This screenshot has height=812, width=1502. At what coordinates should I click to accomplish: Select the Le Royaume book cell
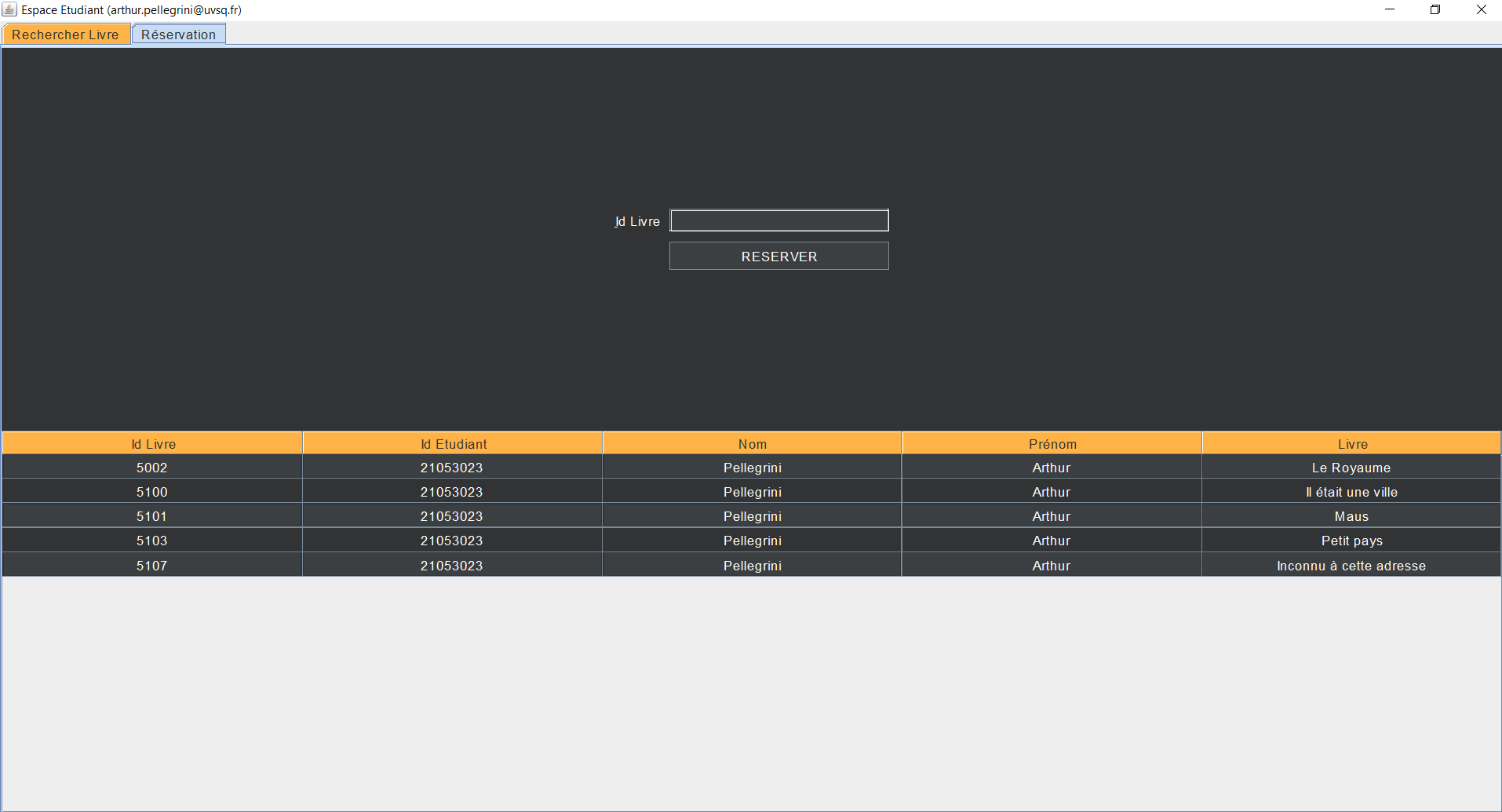[x=1351, y=468]
